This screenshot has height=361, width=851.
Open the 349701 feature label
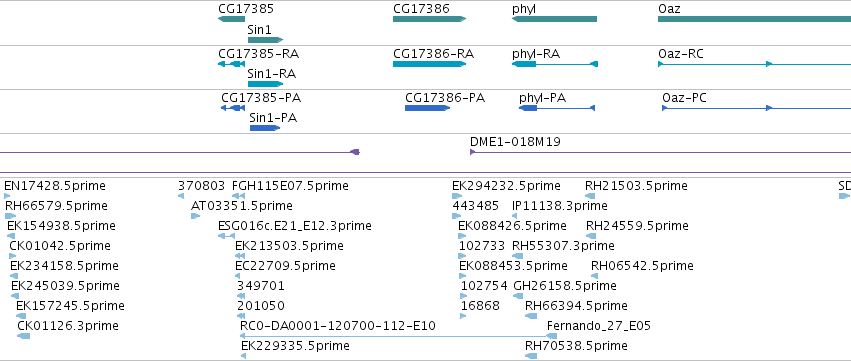tap(261, 286)
